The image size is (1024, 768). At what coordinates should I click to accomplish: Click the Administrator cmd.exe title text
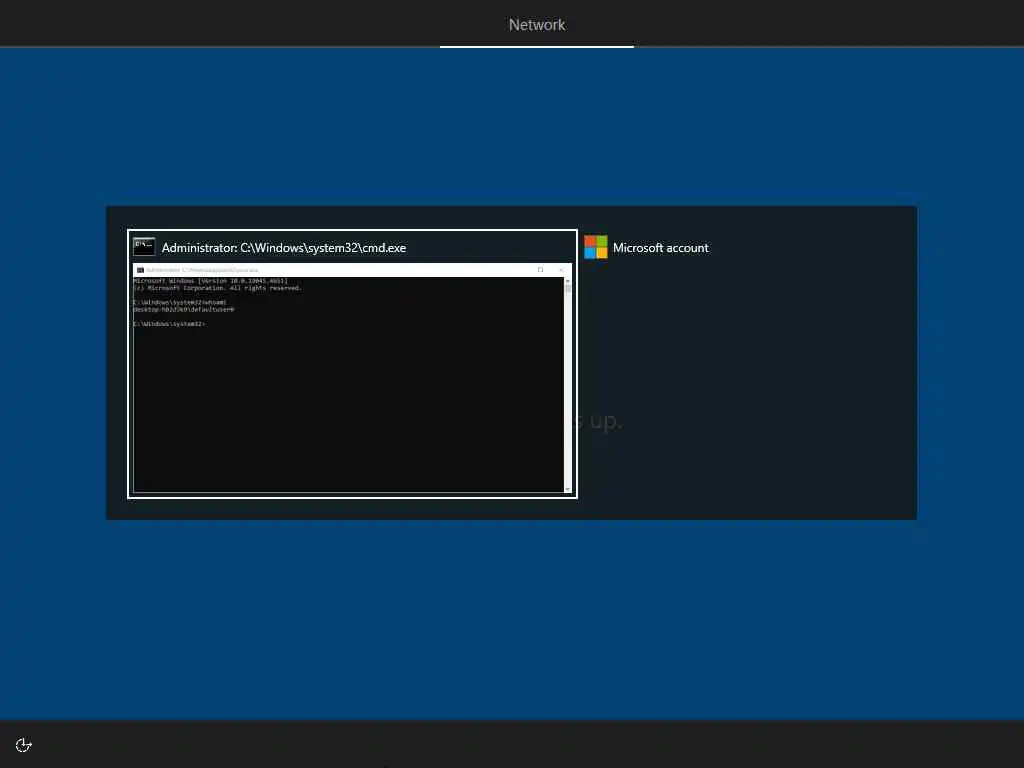pos(283,248)
